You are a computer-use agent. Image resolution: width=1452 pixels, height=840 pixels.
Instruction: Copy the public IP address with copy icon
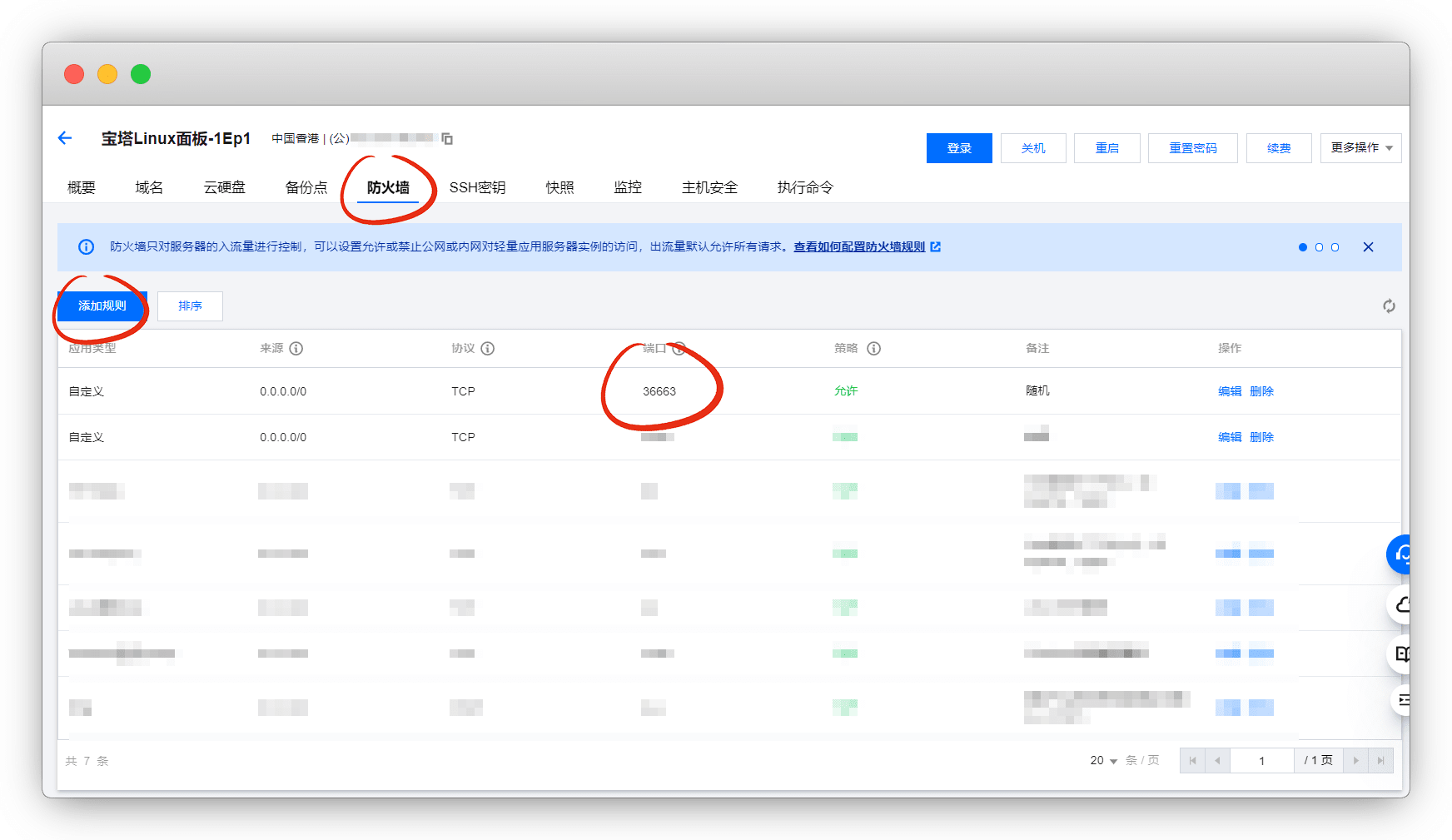(447, 139)
